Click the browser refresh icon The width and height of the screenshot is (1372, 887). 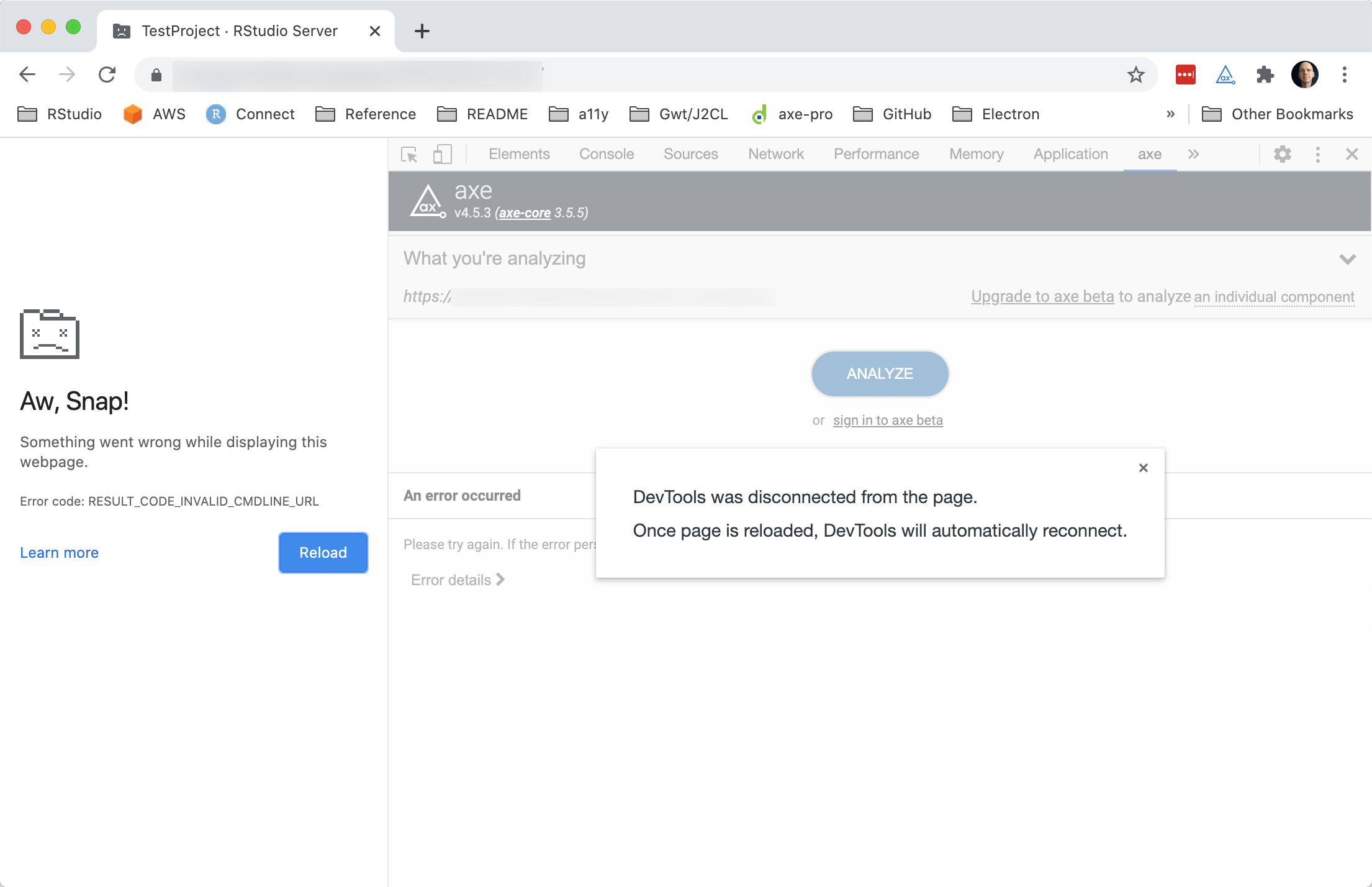click(x=107, y=74)
